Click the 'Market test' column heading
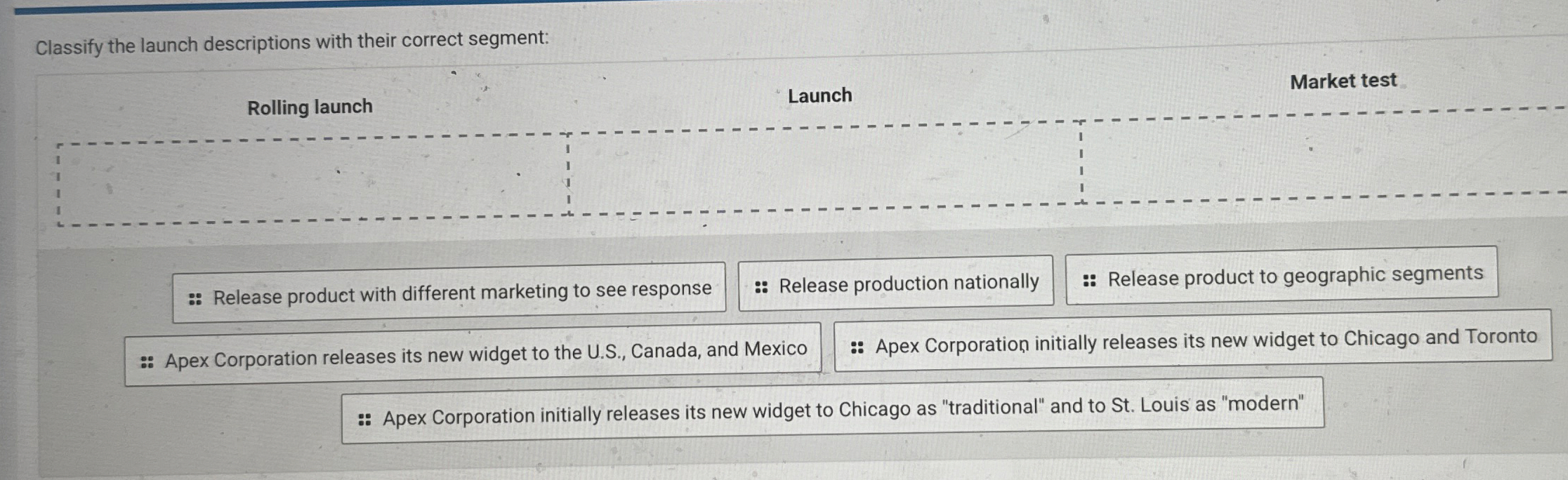The height and width of the screenshot is (480, 1568). tap(1343, 81)
